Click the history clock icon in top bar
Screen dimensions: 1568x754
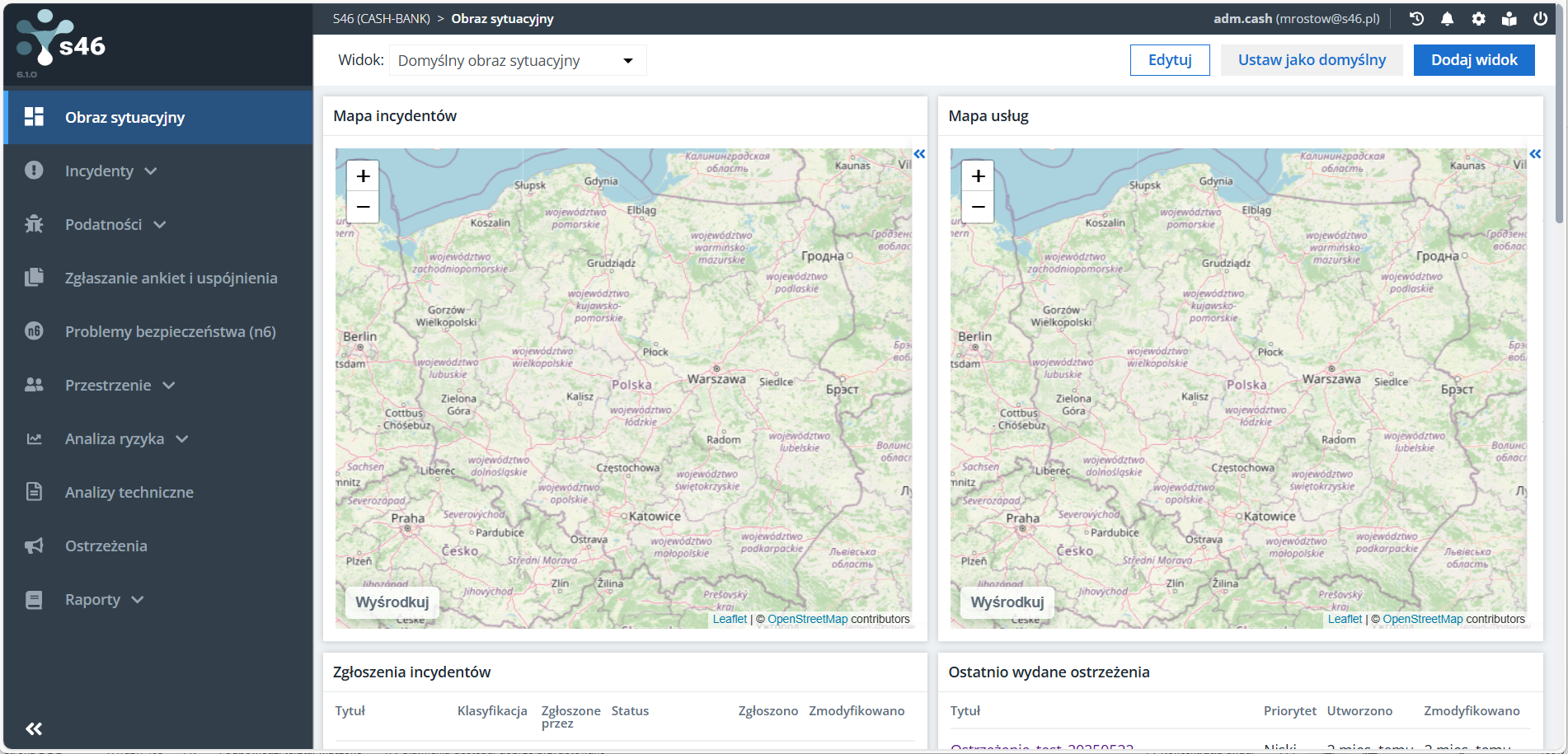(1416, 19)
